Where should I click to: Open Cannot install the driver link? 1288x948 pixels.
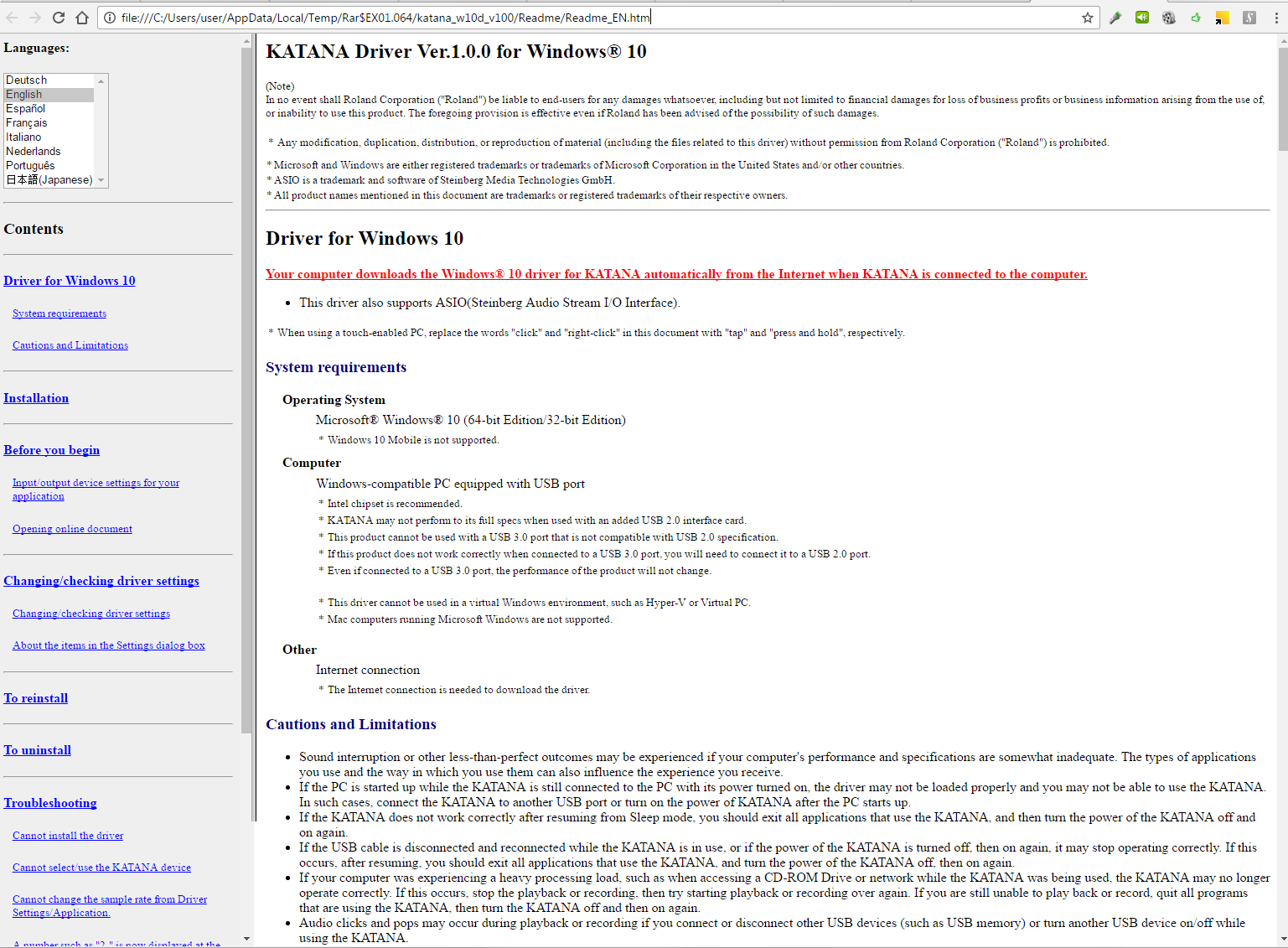(x=68, y=836)
